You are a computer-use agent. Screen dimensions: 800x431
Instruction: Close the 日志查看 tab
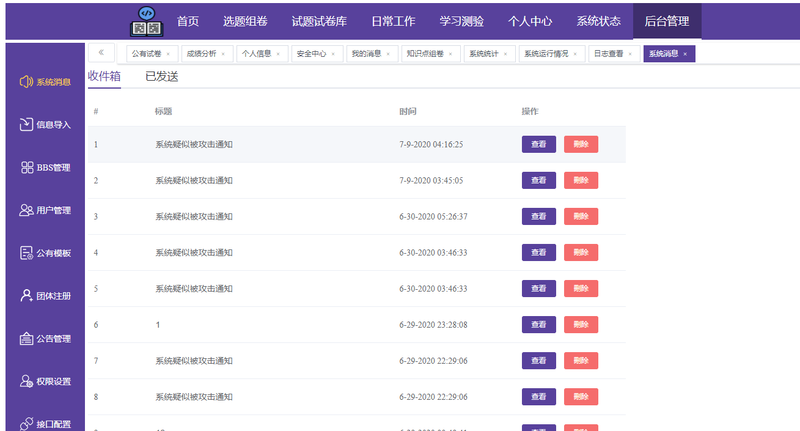pos(630,54)
